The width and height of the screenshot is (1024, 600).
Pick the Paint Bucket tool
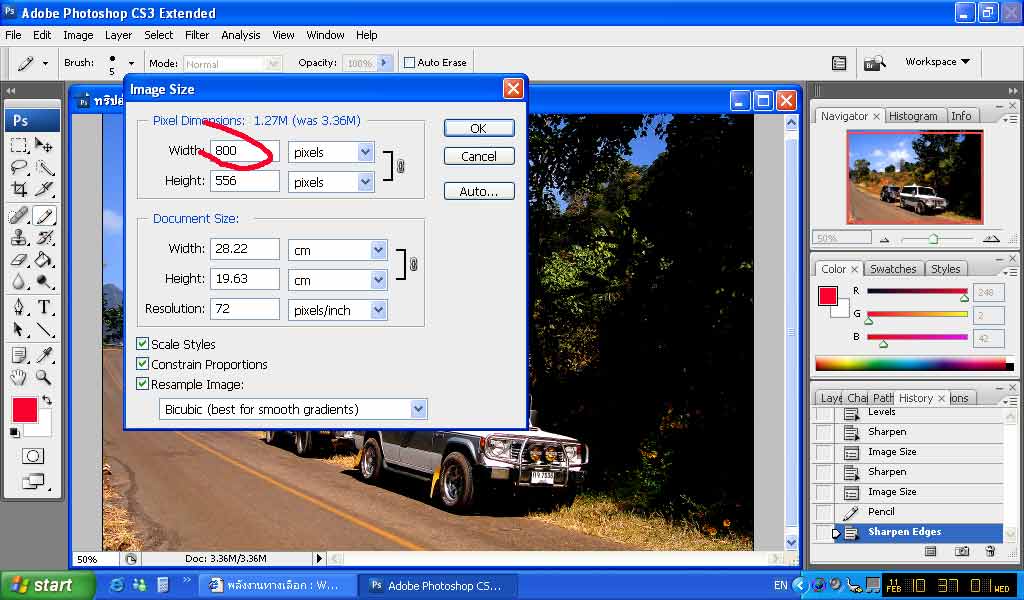coord(45,260)
